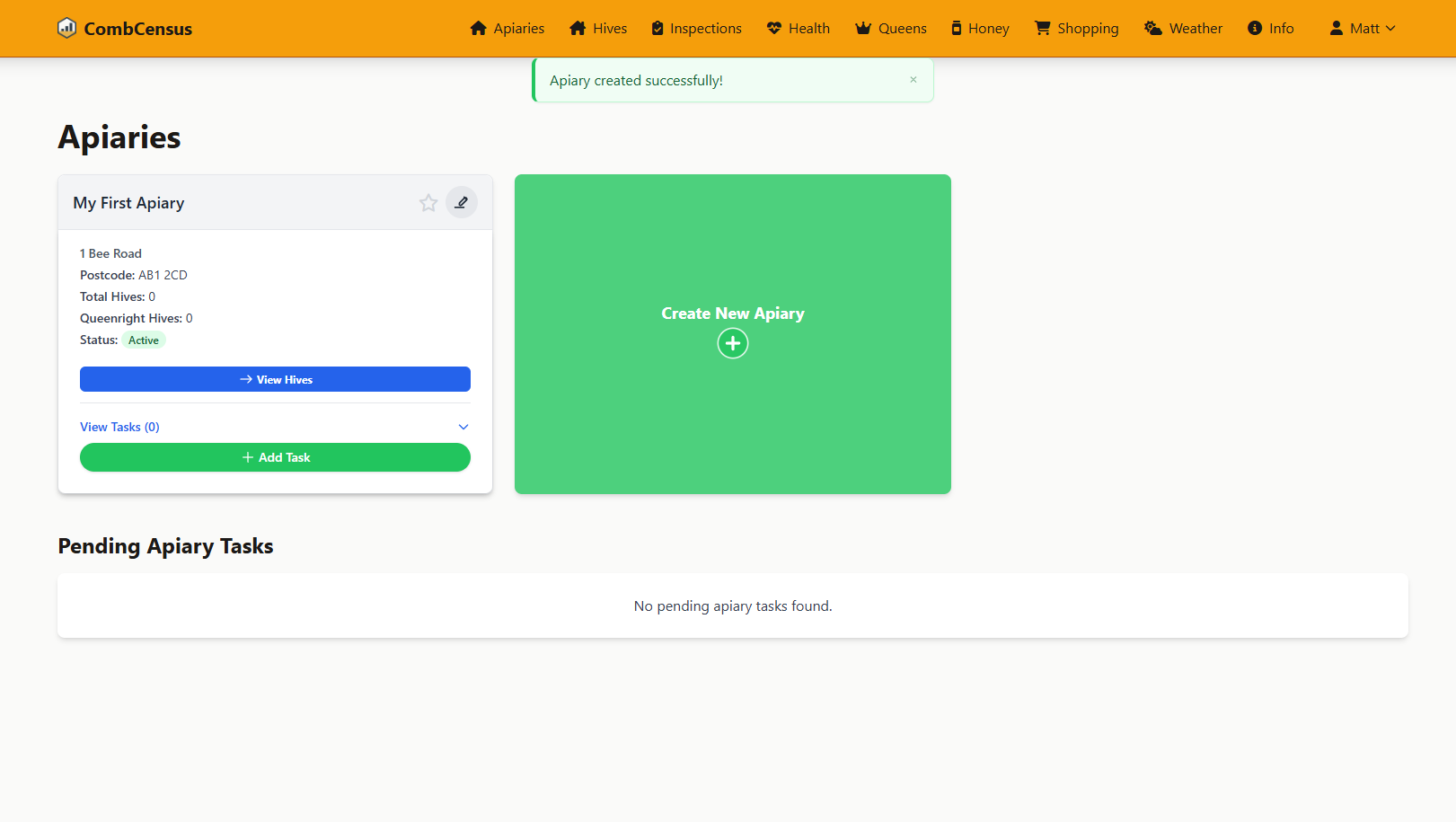Open Health using the heart icon
This screenshot has width=1456, height=822.
click(x=773, y=28)
